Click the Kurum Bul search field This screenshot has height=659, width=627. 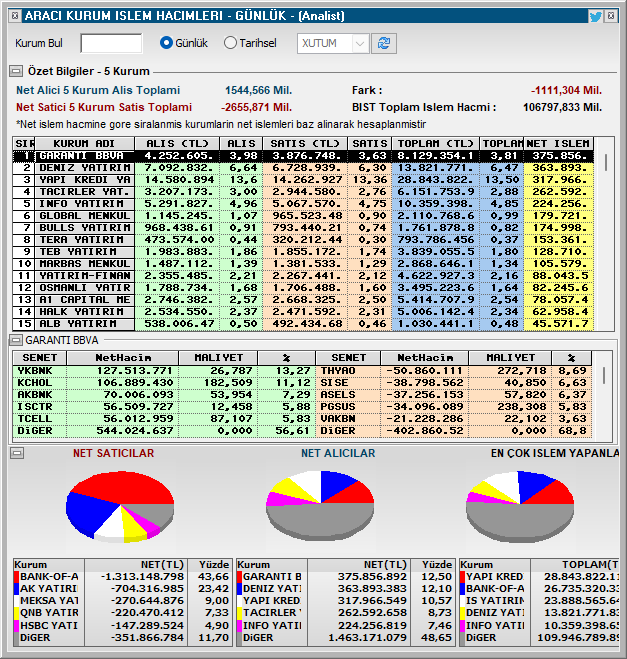pyautogui.click(x=111, y=43)
